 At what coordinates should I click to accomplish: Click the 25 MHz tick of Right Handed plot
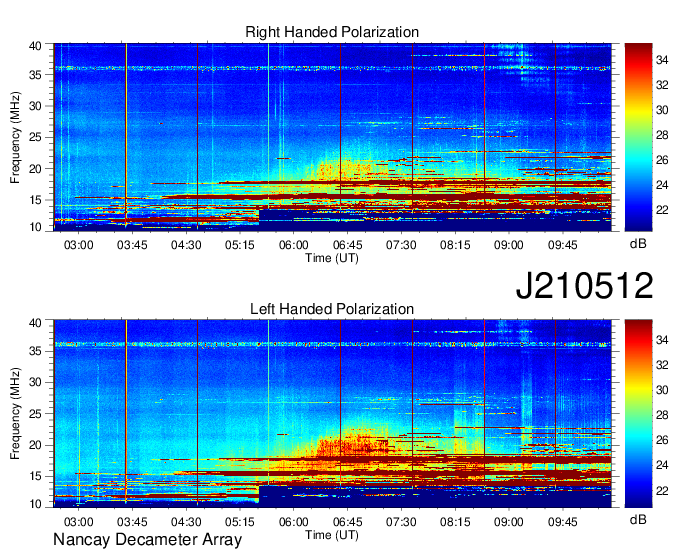point(35,137)
